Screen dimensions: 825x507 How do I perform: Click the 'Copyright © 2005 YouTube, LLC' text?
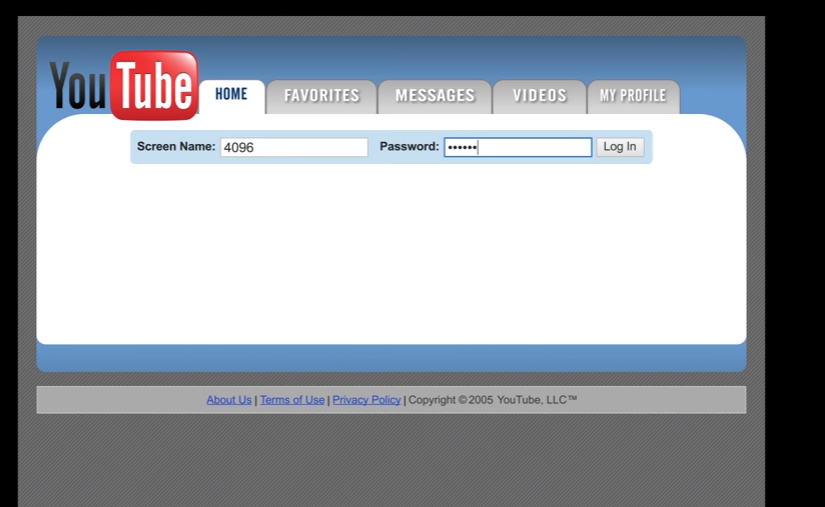point(493,400)
